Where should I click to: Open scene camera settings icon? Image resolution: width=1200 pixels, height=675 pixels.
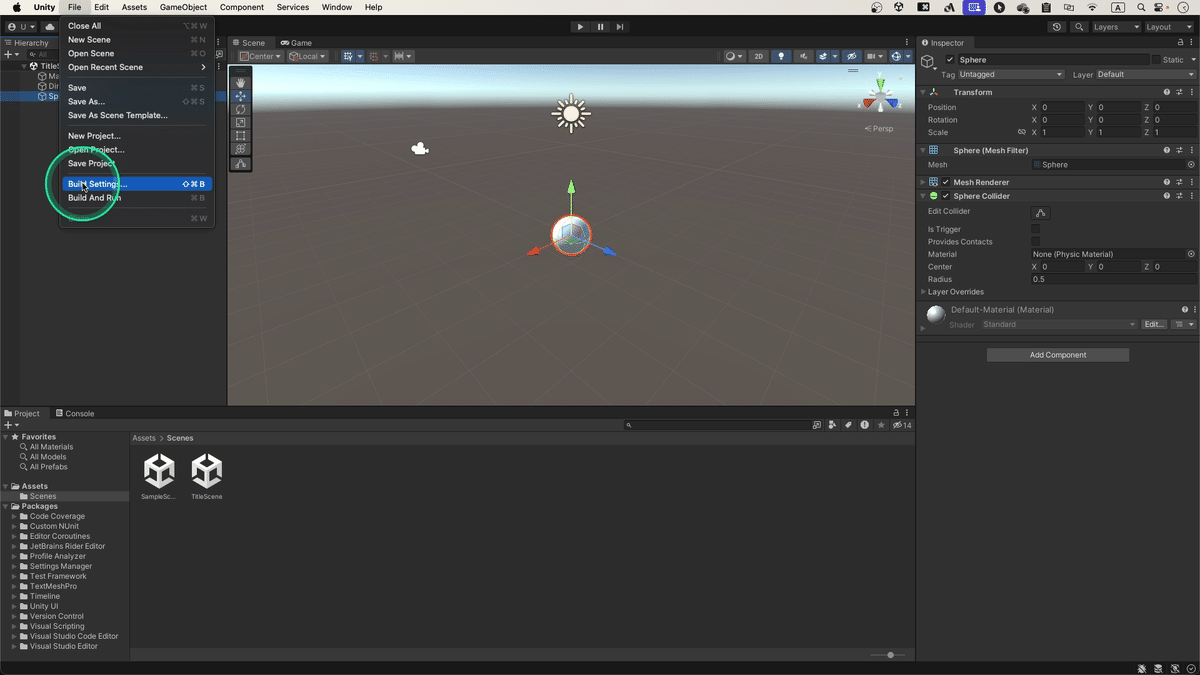(874, 56)
